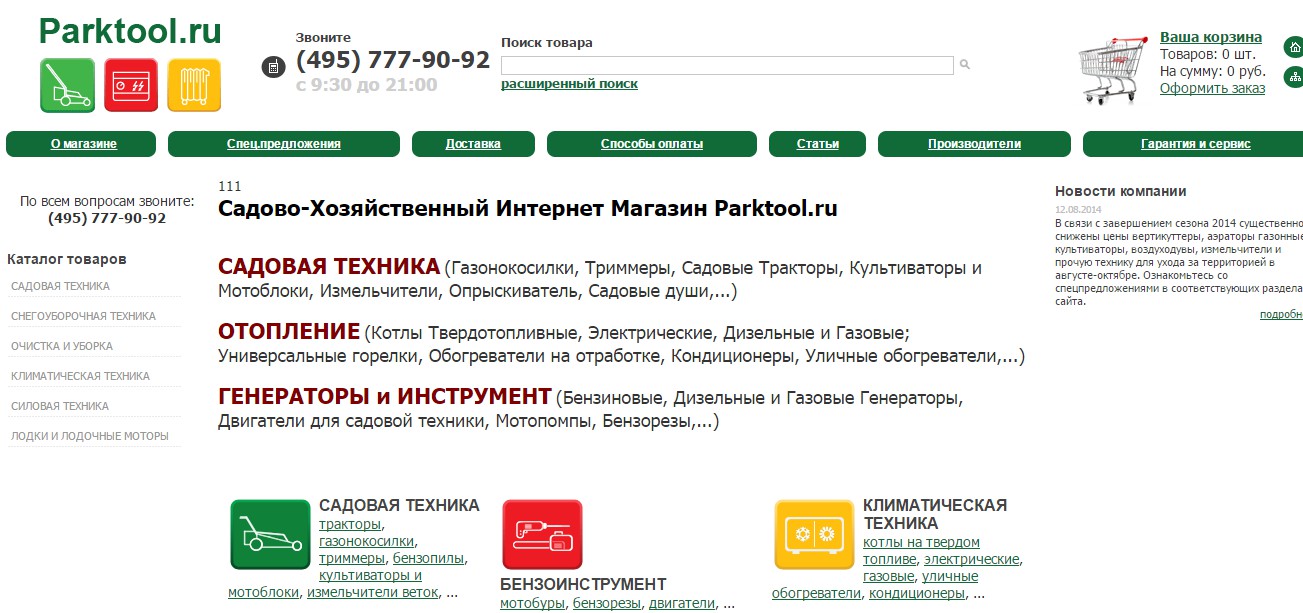
Task: Click the Каталог товаров sidebar heading
Action: pos(67,259)
